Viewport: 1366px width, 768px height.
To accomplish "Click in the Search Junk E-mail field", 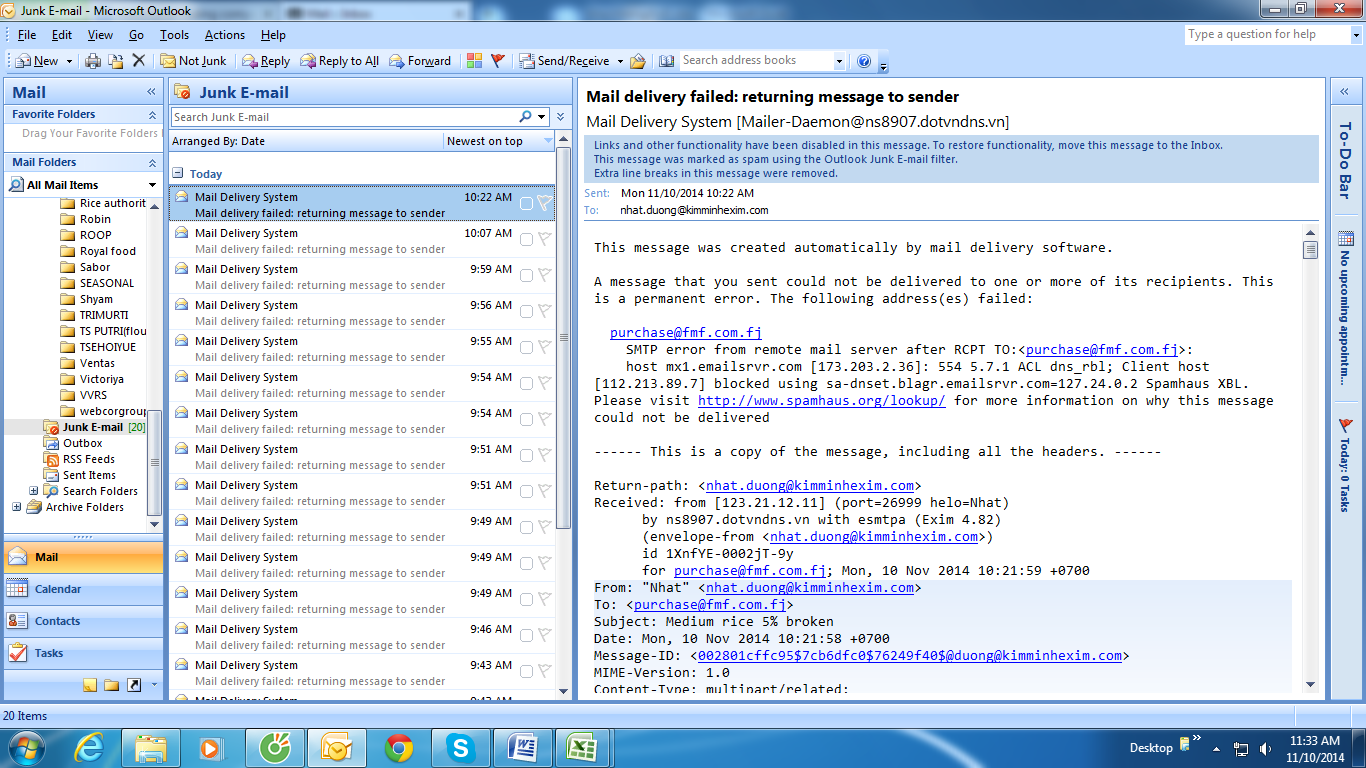I will point(344,117).
